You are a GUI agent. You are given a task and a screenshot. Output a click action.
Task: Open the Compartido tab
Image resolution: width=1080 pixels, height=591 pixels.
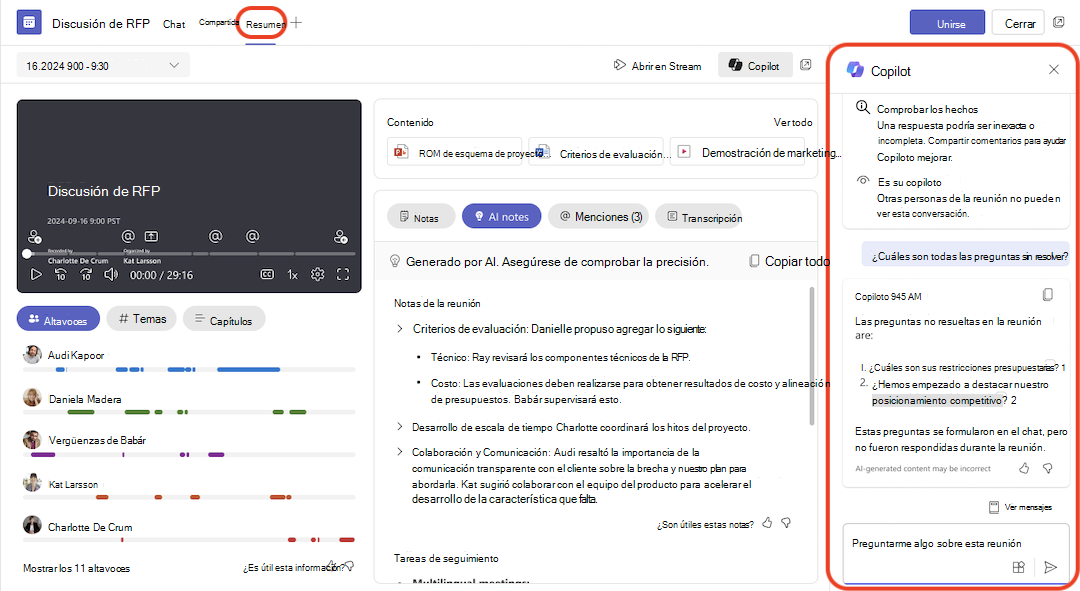(218, 22)
